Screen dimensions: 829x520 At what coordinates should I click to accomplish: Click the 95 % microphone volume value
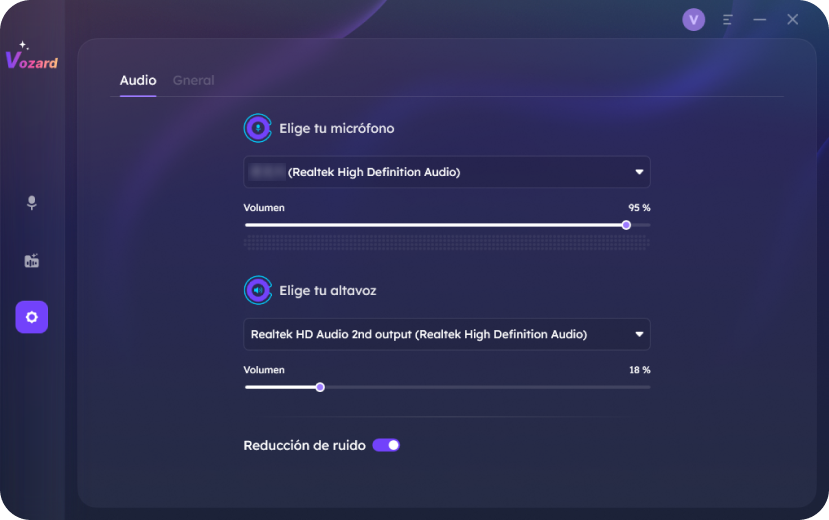(639, 208)
